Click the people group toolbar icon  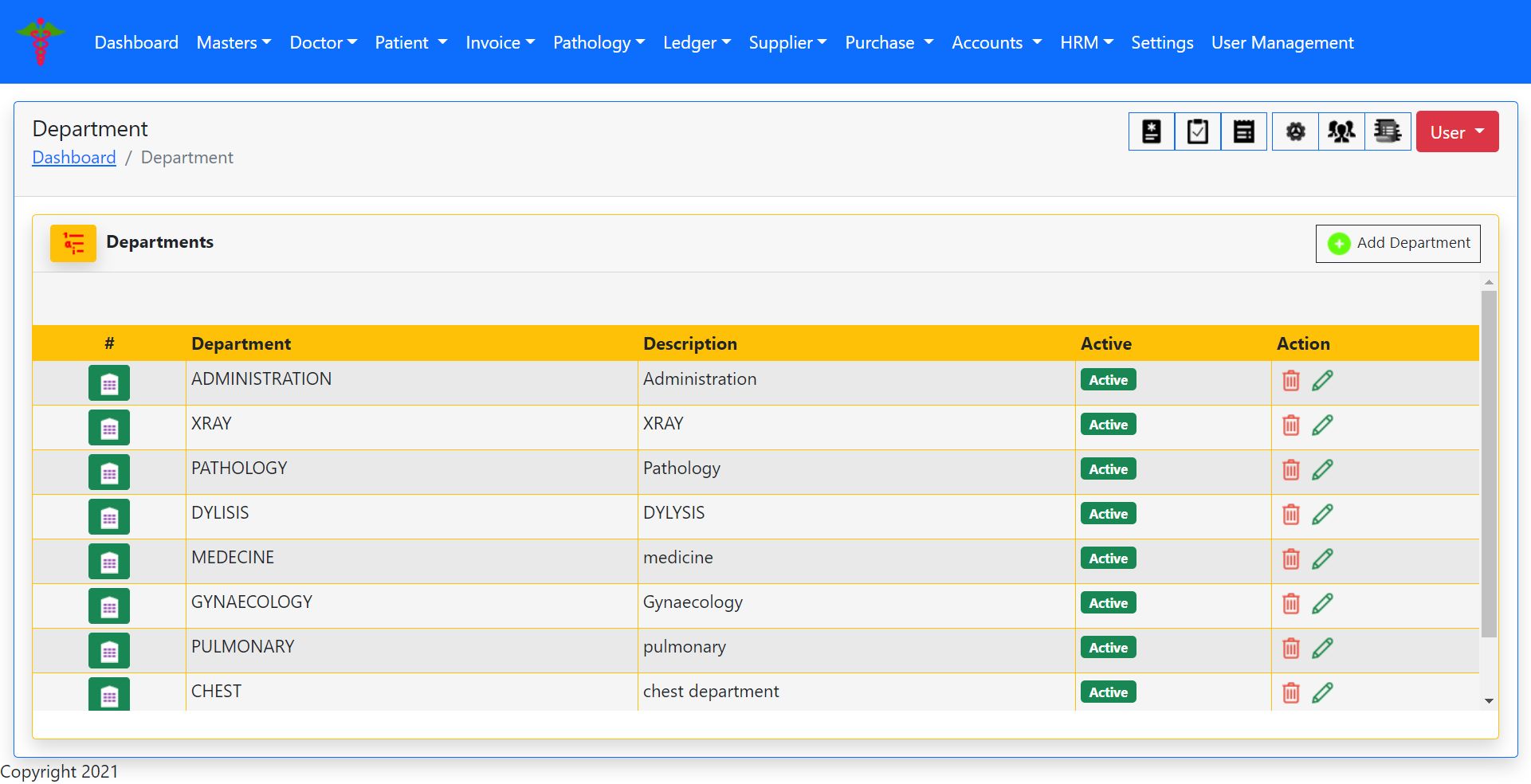point(1341,131)
